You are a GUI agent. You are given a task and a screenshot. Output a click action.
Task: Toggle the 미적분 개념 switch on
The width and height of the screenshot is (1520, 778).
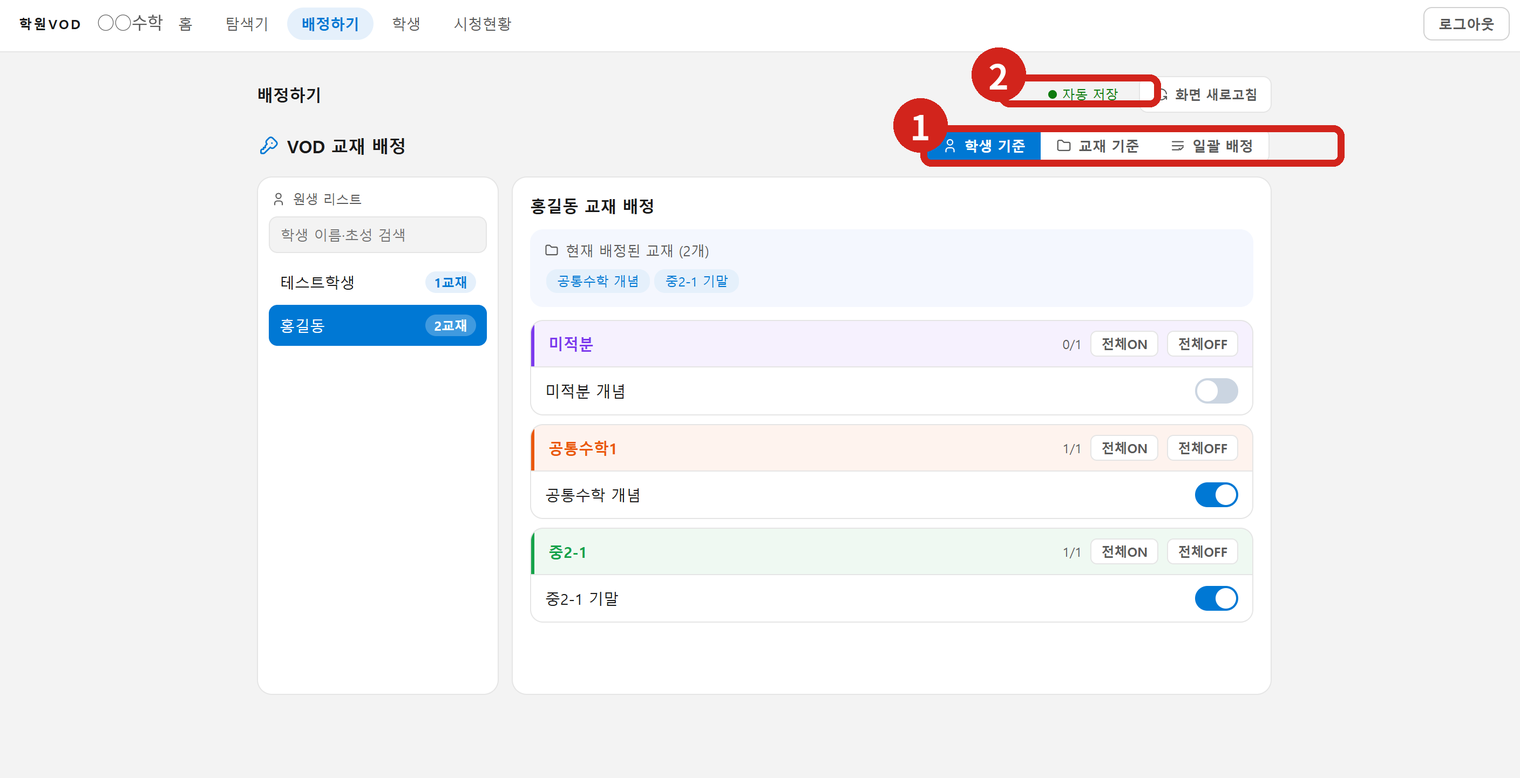[1216, 391]
